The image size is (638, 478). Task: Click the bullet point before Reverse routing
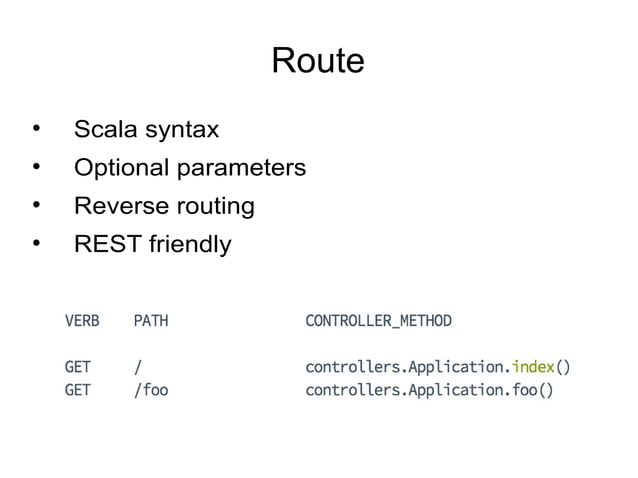[x=37, y=205]
